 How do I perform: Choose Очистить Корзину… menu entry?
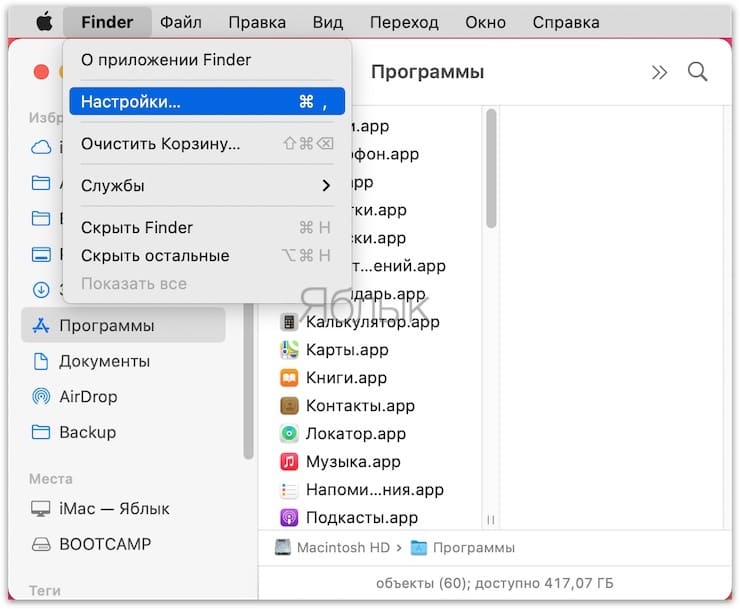tap(207, 144)
